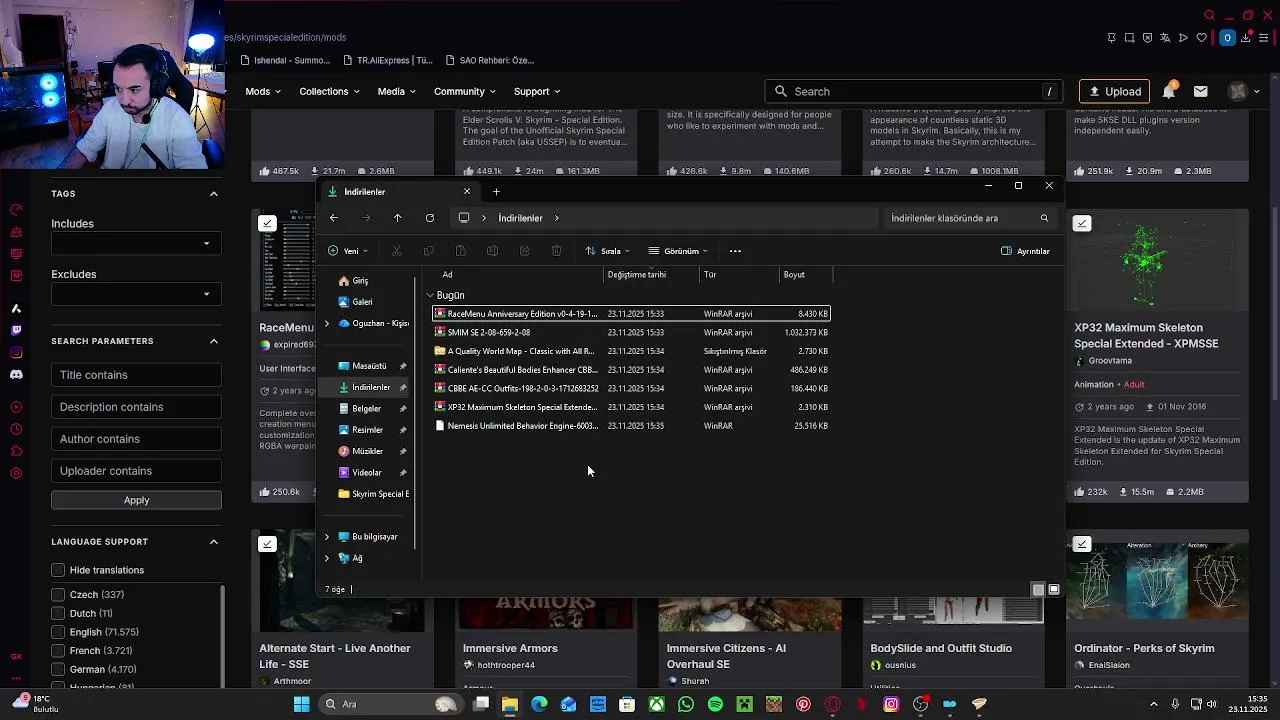Viewport: 1280px width, 720px height.
Task: Apply the search parameters
Action: [136, 500]
